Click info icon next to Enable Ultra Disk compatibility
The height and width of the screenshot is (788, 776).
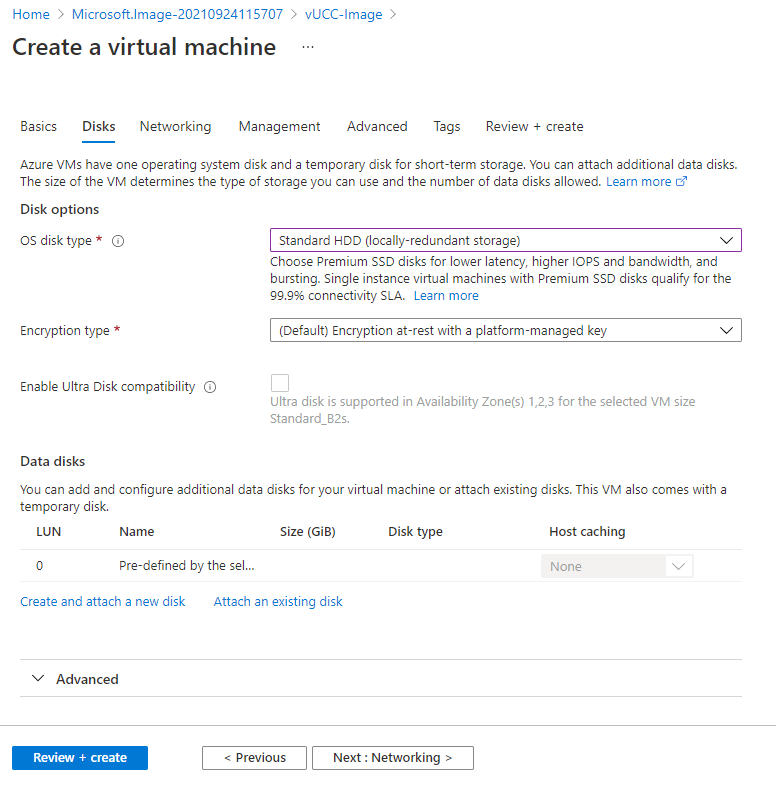pos(210,387)
